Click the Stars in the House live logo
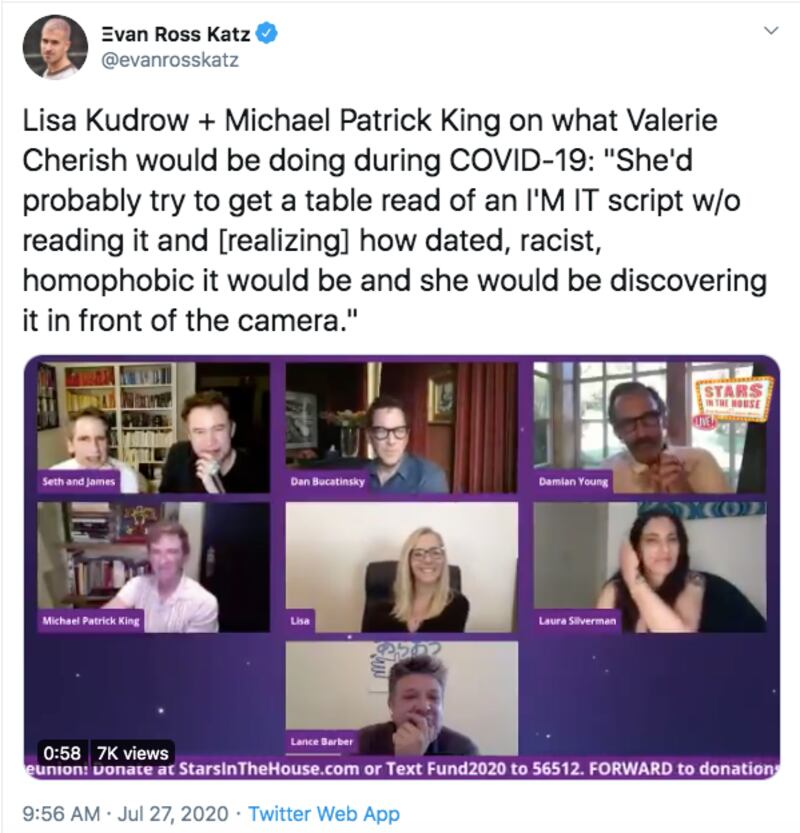The height and width of the screenshot is (833, 800). tap(733, 400)
